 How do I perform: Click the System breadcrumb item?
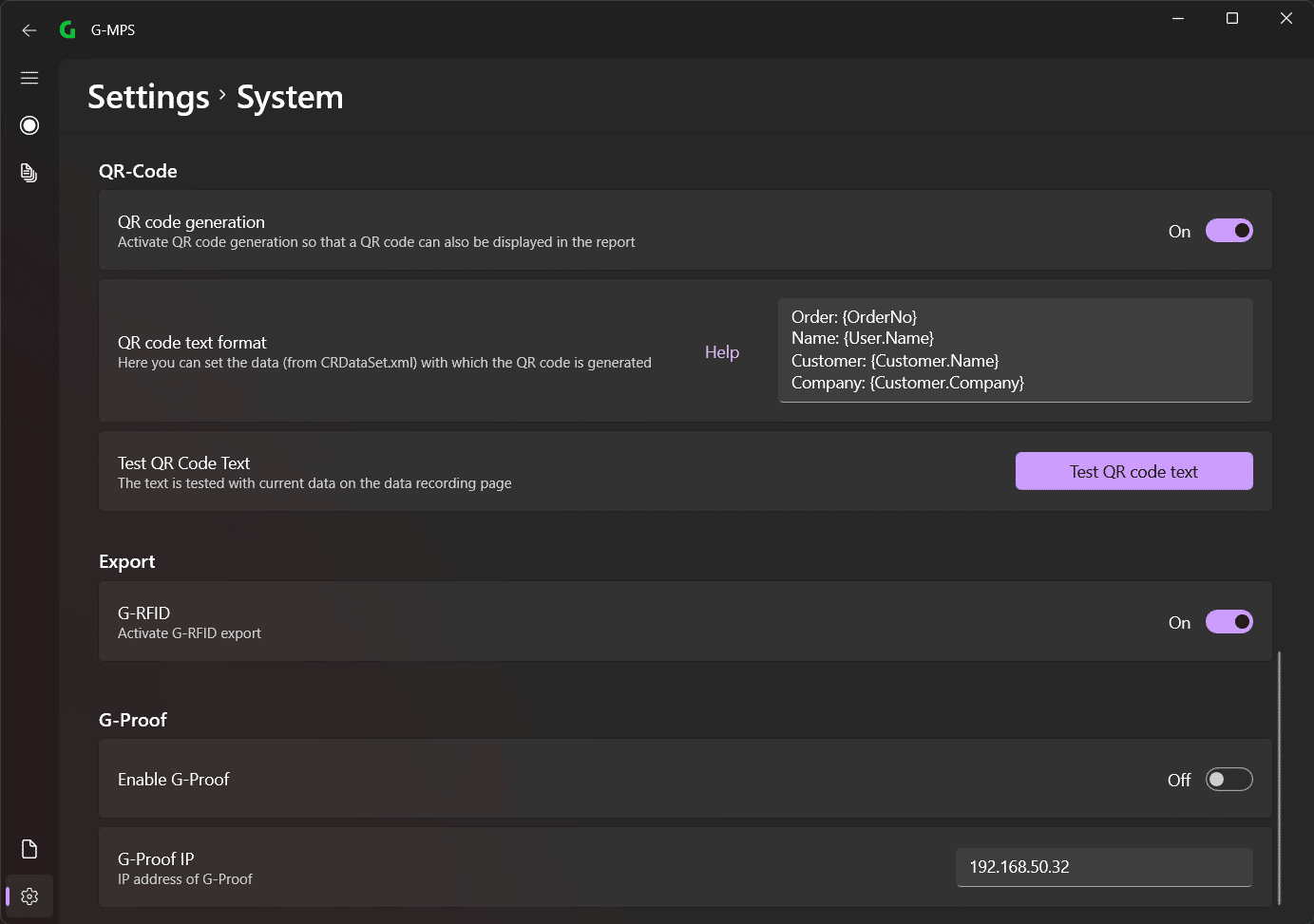point(290,97)
